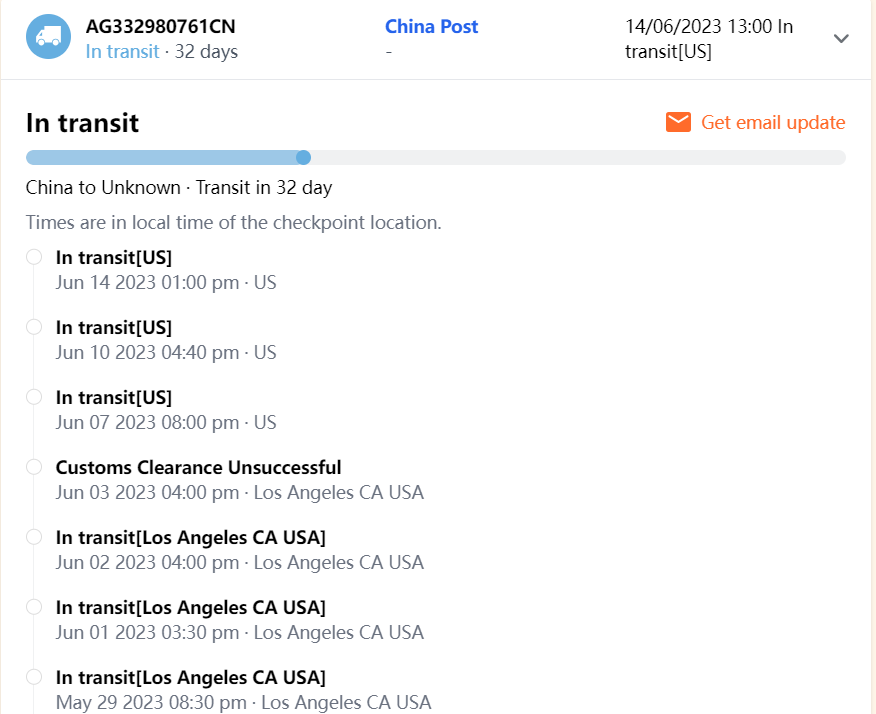Open the China Post carrier link
Image resolution: width=876 pixels, height=714 pixels.
(x=431, y=27)
